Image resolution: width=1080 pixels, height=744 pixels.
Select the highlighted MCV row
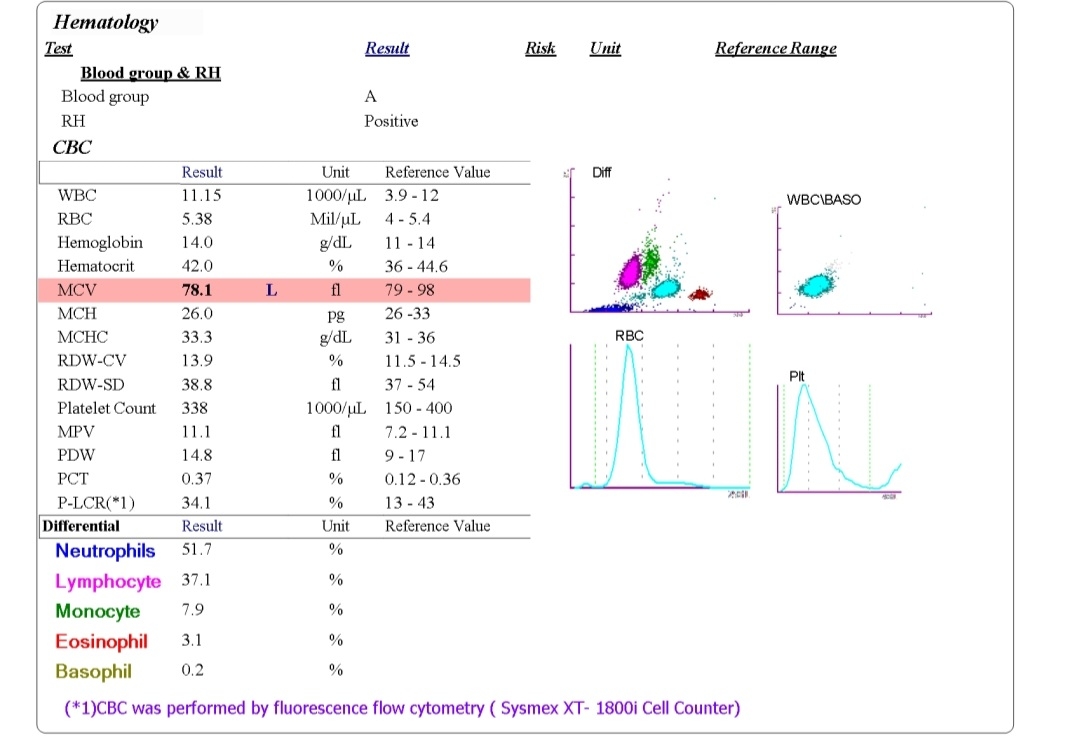(284, 290)
